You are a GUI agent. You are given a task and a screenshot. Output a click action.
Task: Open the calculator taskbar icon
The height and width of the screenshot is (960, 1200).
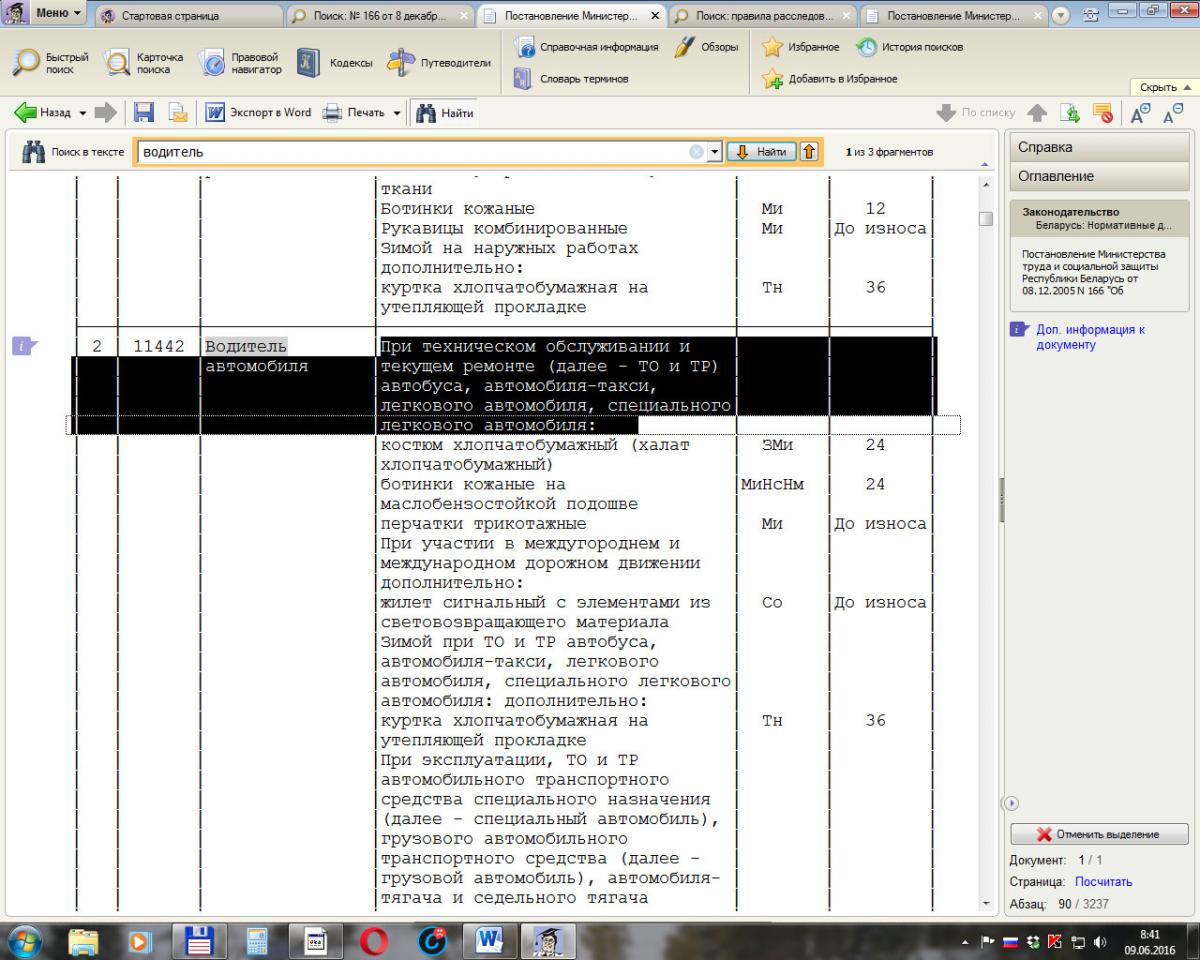[x=257, y=940]
